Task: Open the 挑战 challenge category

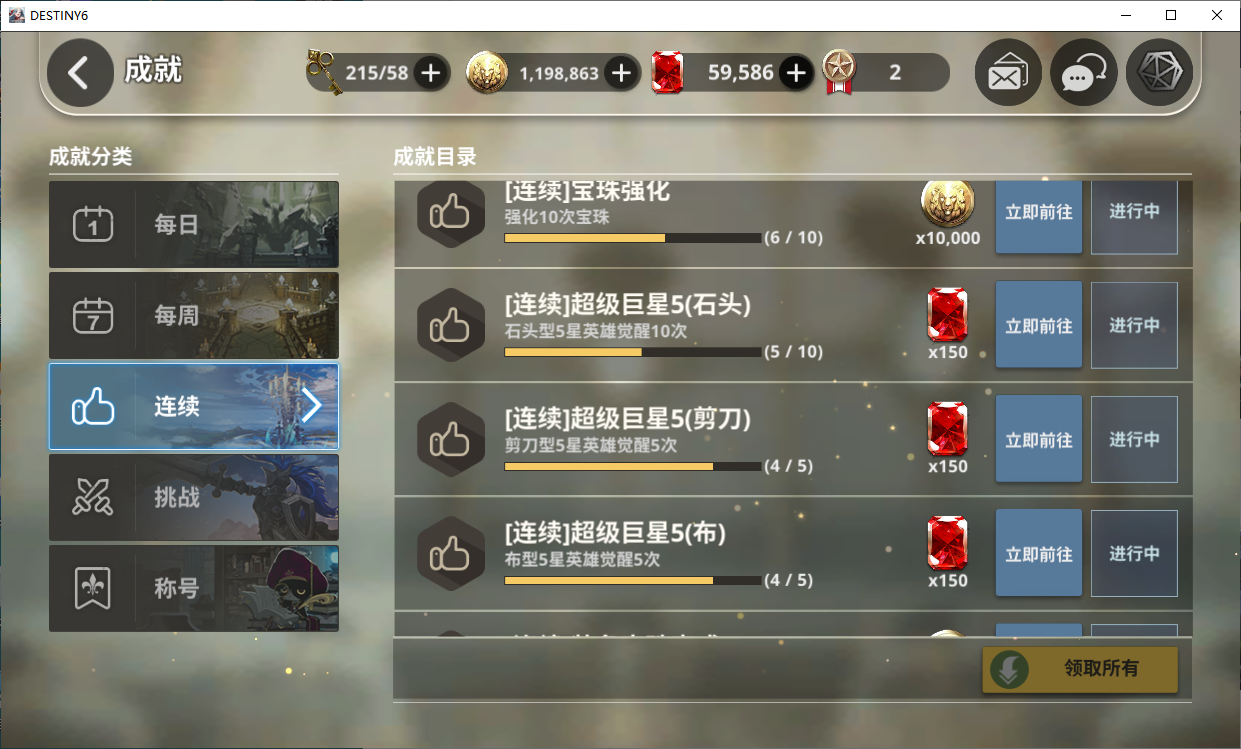Action: coord(194,497)
